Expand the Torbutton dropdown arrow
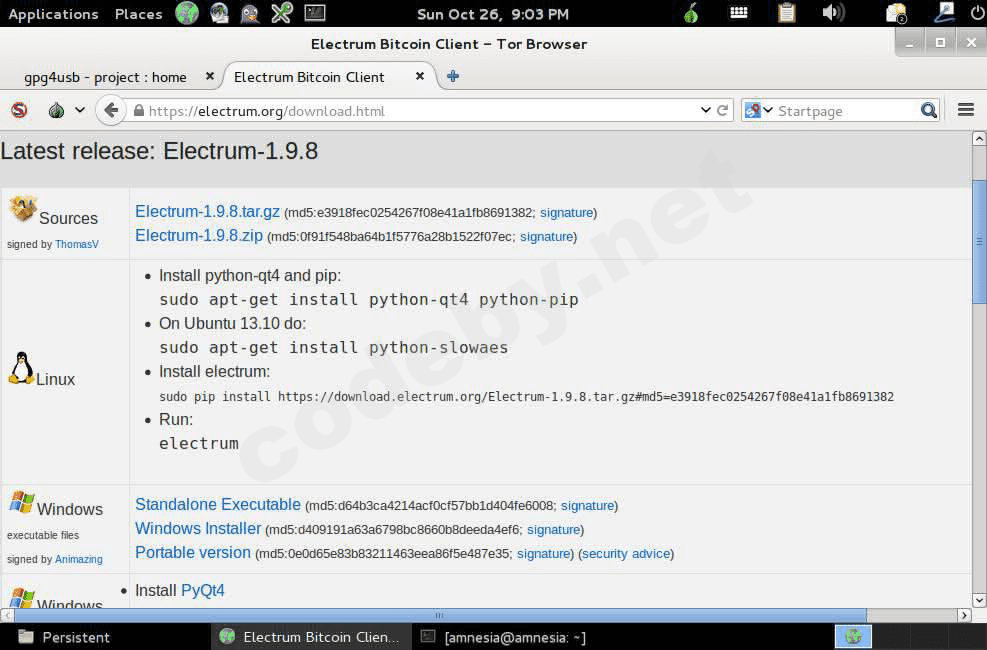The height and width of the screenshot is (650, 987). (x=80, y=110)
